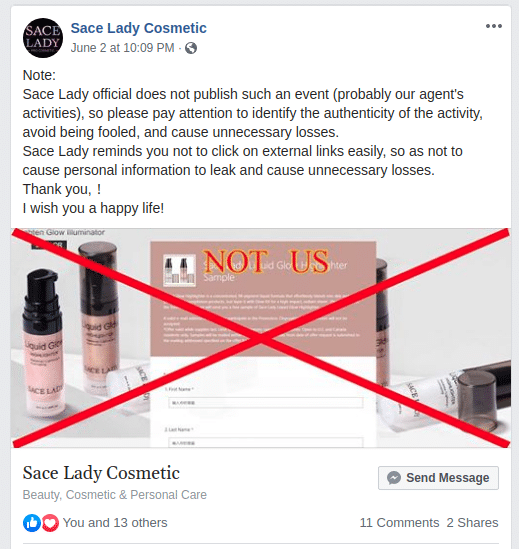Open the 'You and 13 others' reactions list
Viewport: 519px width, 549px height.
coord(115,523)
